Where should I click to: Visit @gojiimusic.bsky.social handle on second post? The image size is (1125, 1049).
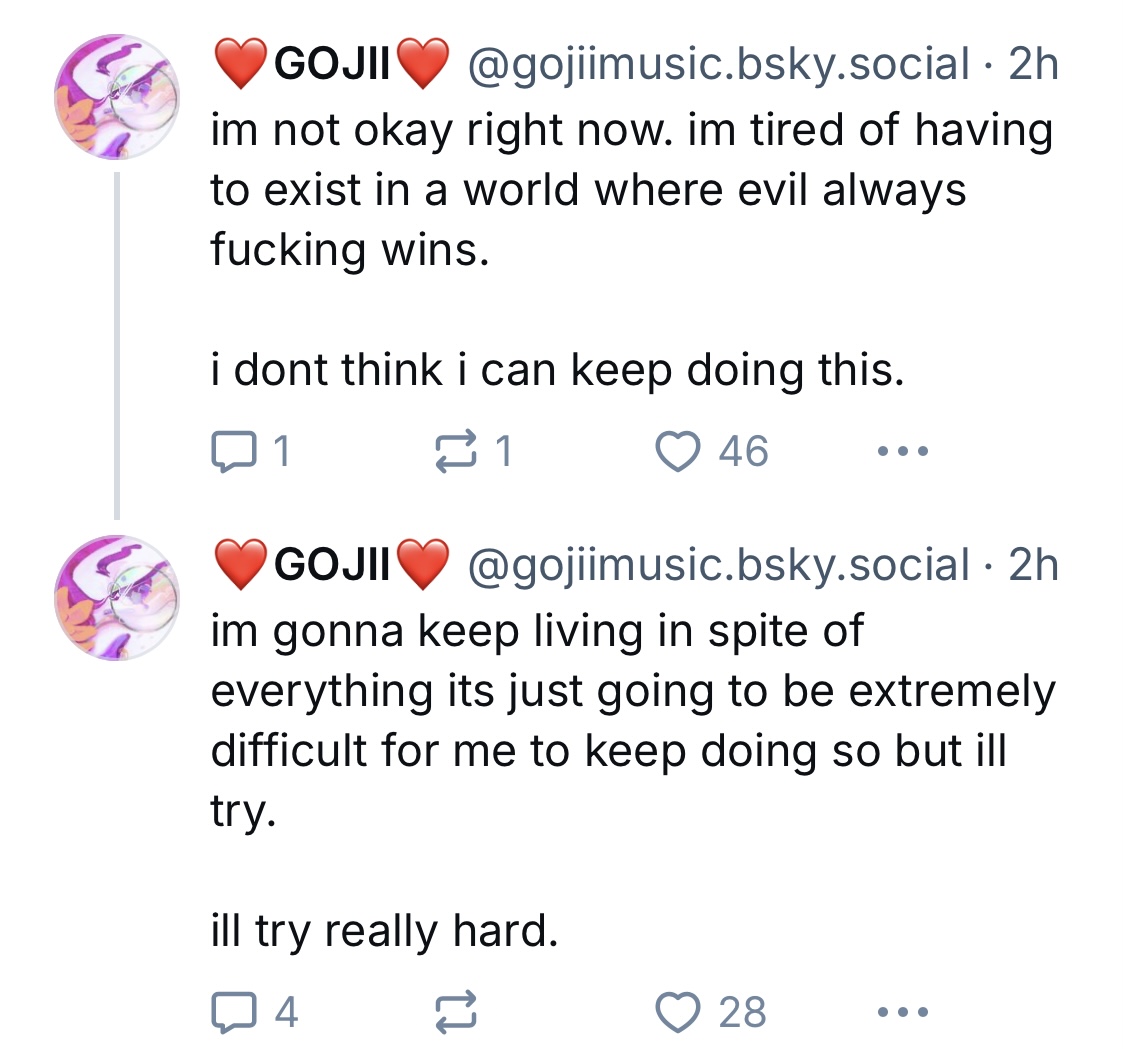(x=716, y=565)
